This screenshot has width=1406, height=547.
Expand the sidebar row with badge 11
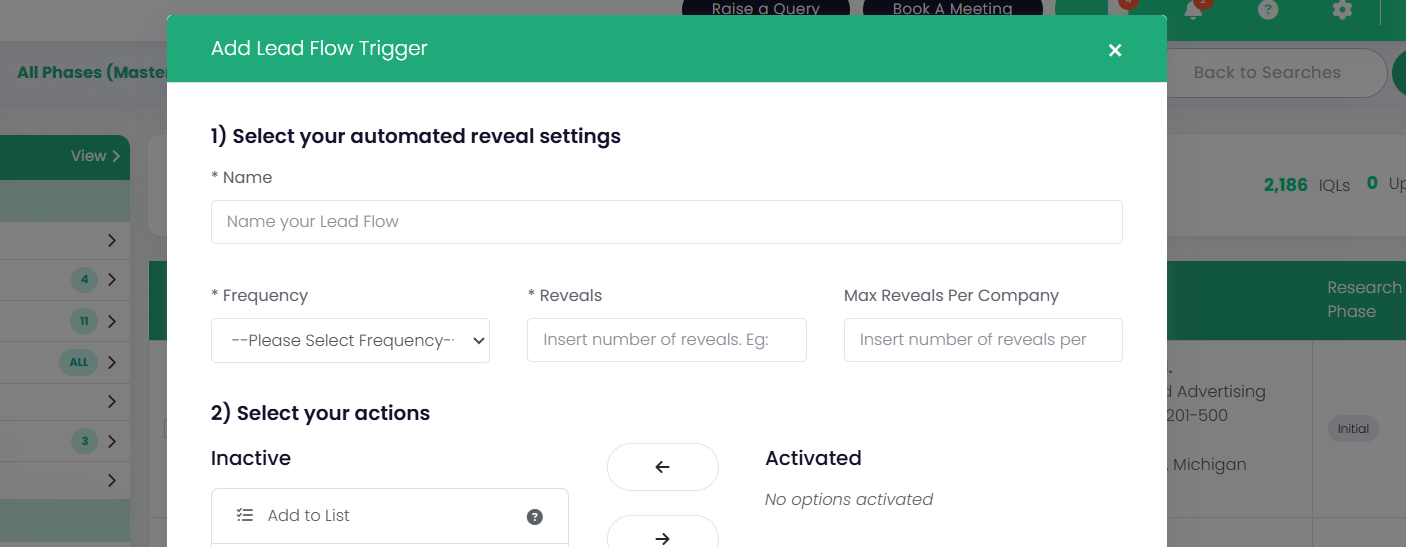coord(112,321)
